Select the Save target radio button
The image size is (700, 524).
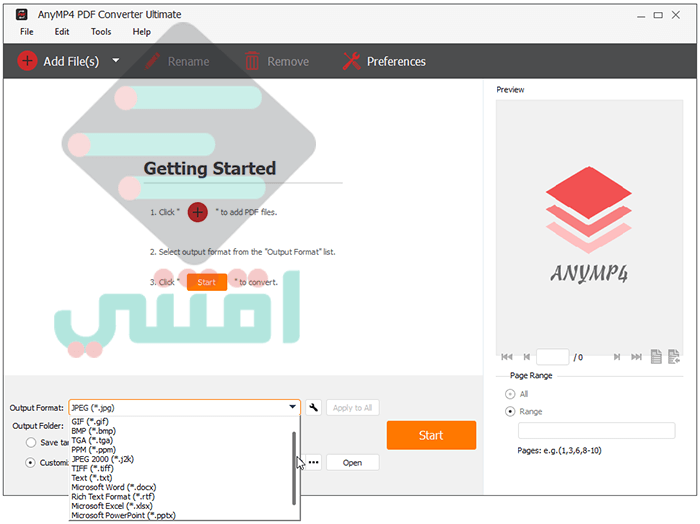click(31, 442)
